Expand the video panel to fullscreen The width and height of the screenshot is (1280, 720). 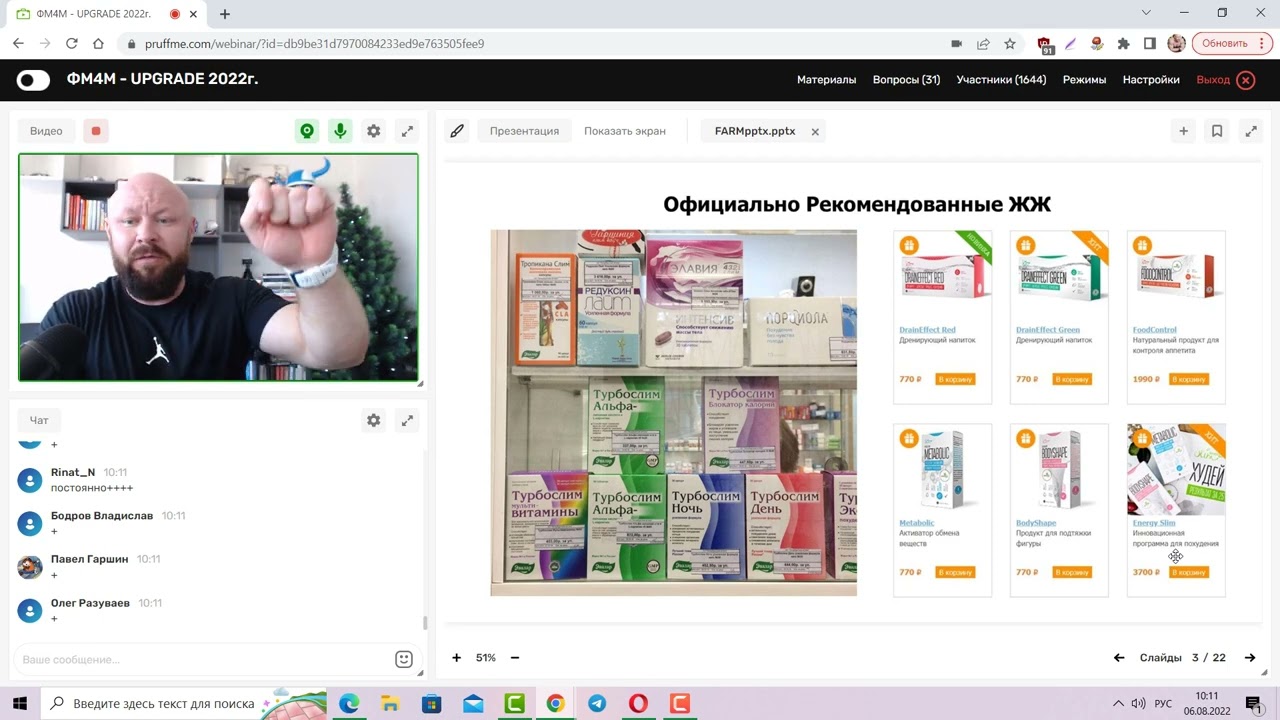(x=407, y=131)
